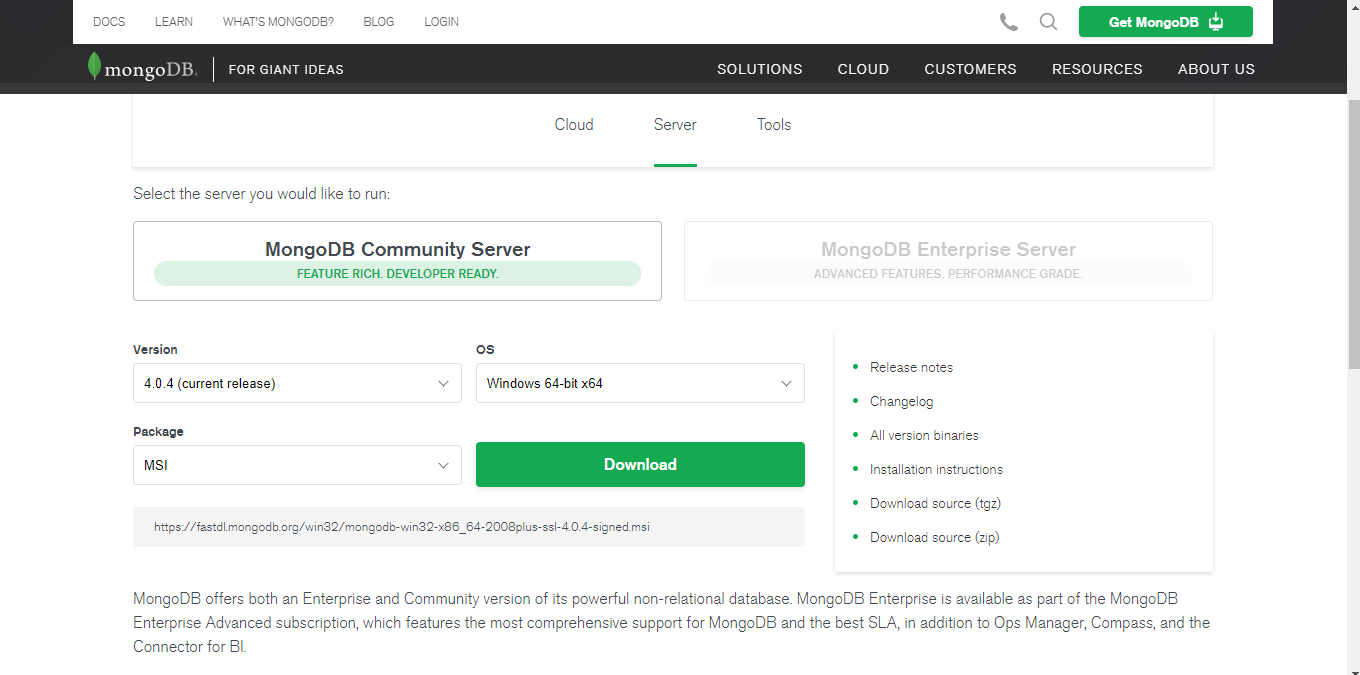The height and width of the screenshot is (675, 1360).
Task: Open the RESOURCES navigation menu
Action: coord(1097,69)
